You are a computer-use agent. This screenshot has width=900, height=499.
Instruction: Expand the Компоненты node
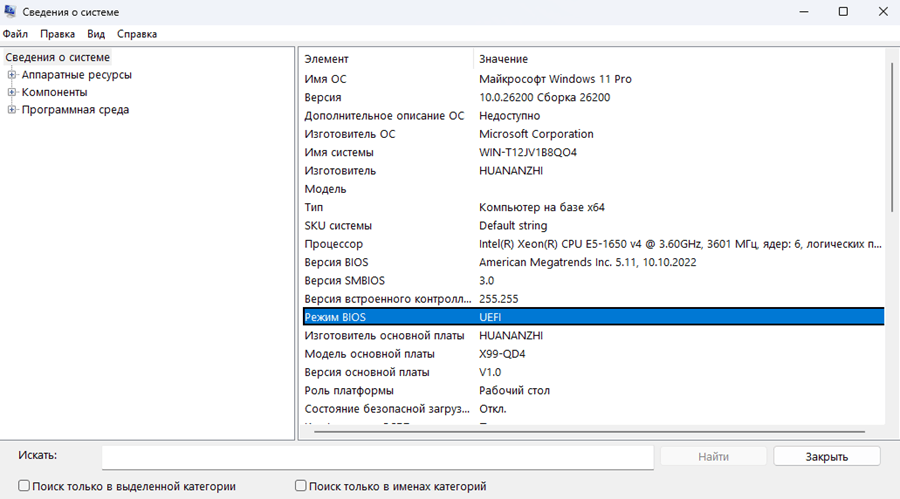pyautogui.click(x=11, y=92)
